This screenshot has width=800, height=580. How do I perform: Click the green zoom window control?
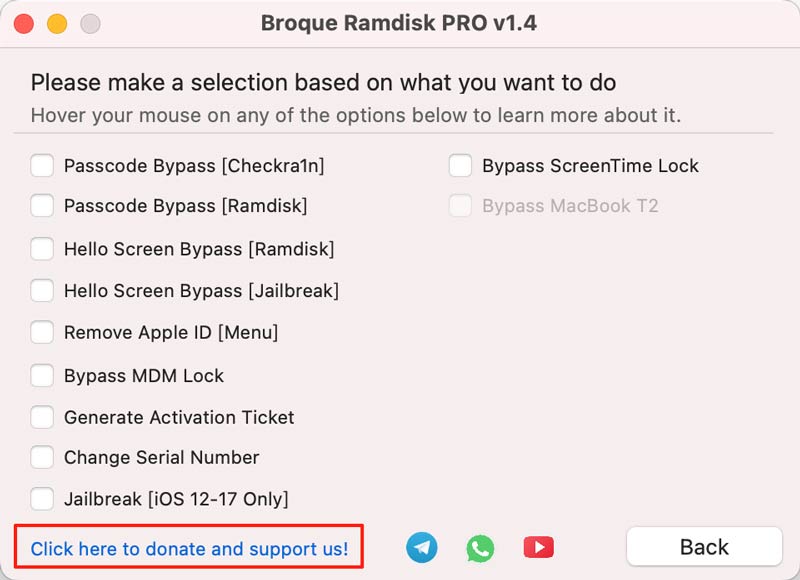(90, 22)
